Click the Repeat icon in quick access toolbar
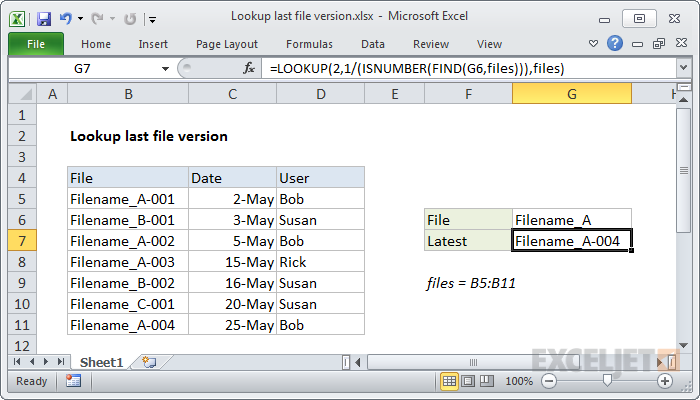 click(130, 19)
